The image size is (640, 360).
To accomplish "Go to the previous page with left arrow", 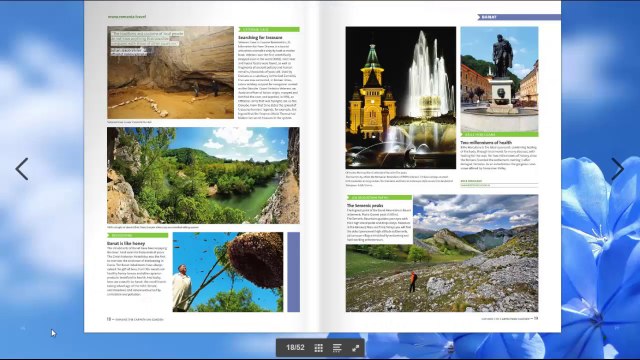I will (x=22, y=169).
